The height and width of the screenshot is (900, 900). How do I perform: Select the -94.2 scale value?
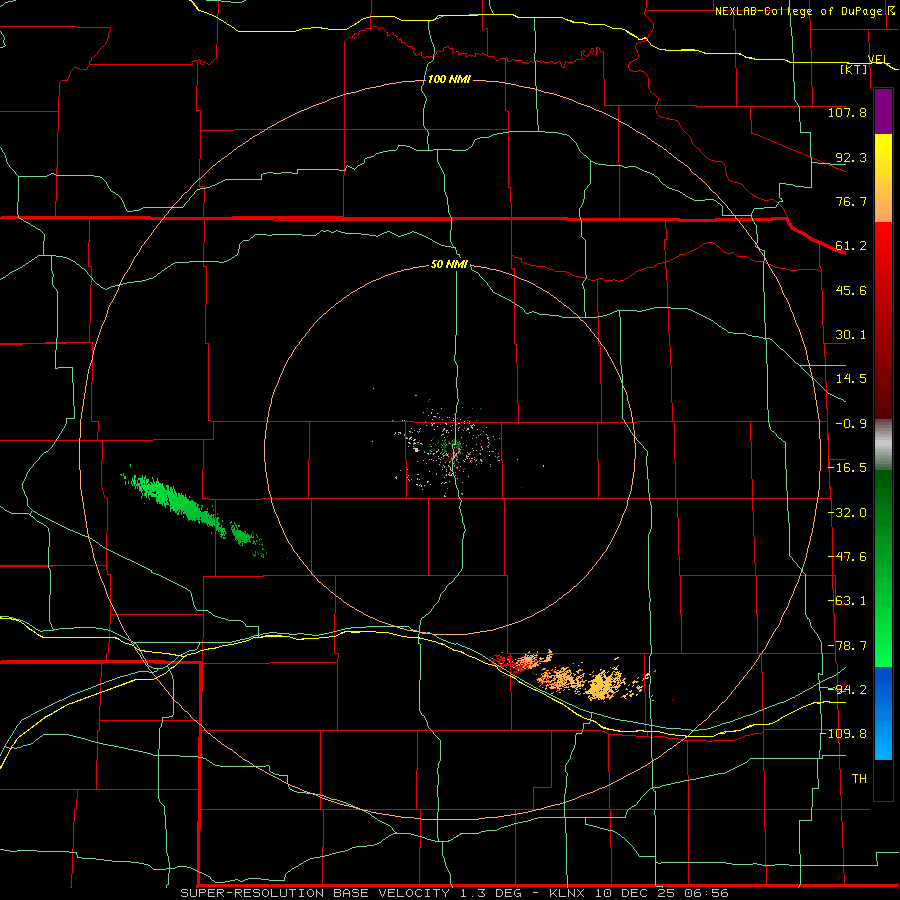[x=847, y=689]
